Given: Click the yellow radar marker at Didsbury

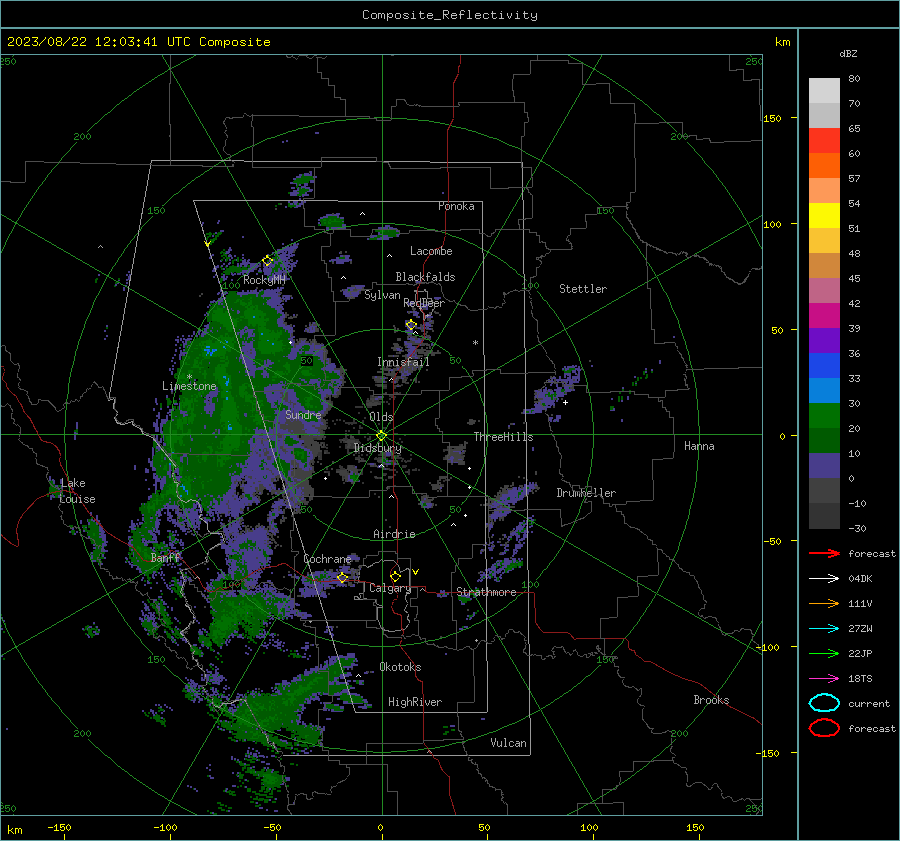Looking at the screenshot, I should (x=381, y=436).
